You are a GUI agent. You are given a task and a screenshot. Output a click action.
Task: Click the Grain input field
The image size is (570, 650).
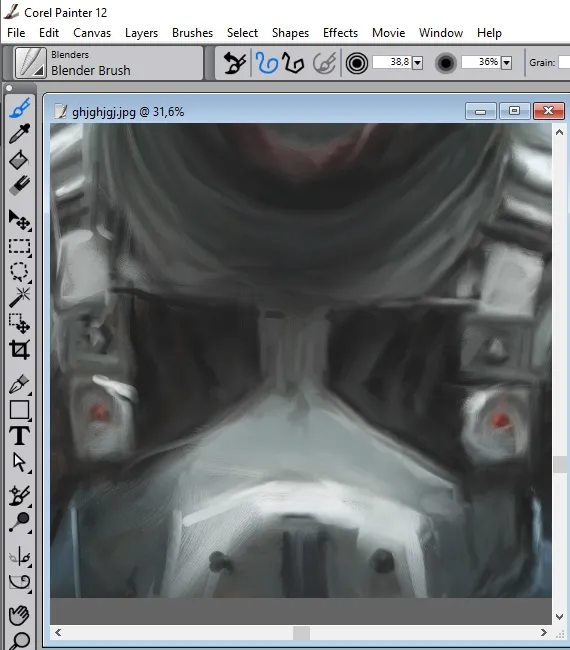(x=565, y=62)
